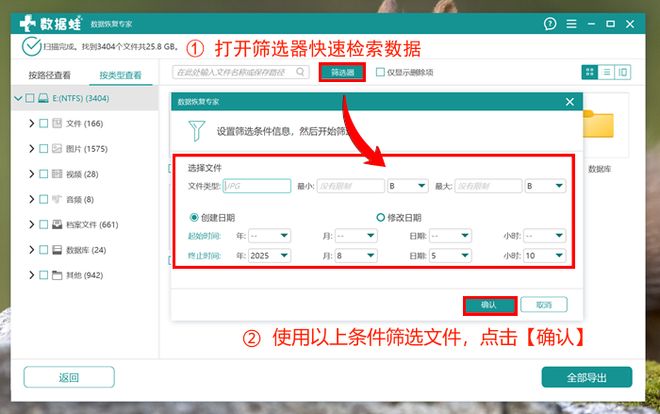Select the 创建日期 radio button
Viewport: 660px width, 414px height.
pyautogui.click(x=194, y=218)
